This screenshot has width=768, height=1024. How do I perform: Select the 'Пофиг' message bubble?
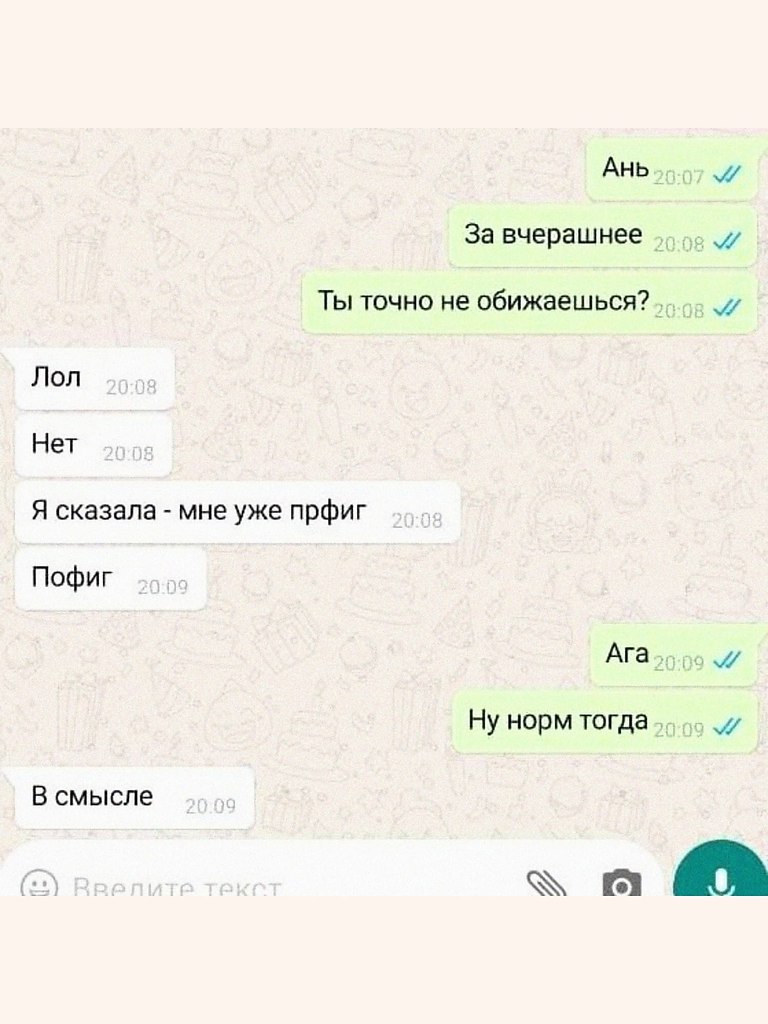[110, 579]
